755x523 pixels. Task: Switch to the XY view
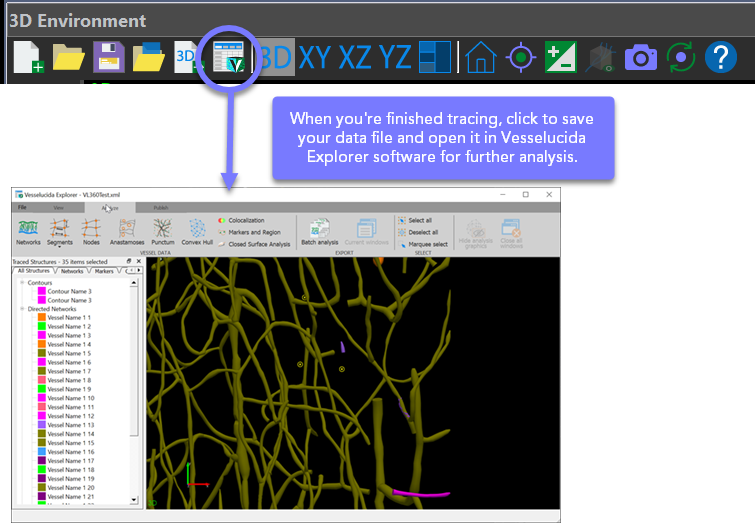point(313,58)
